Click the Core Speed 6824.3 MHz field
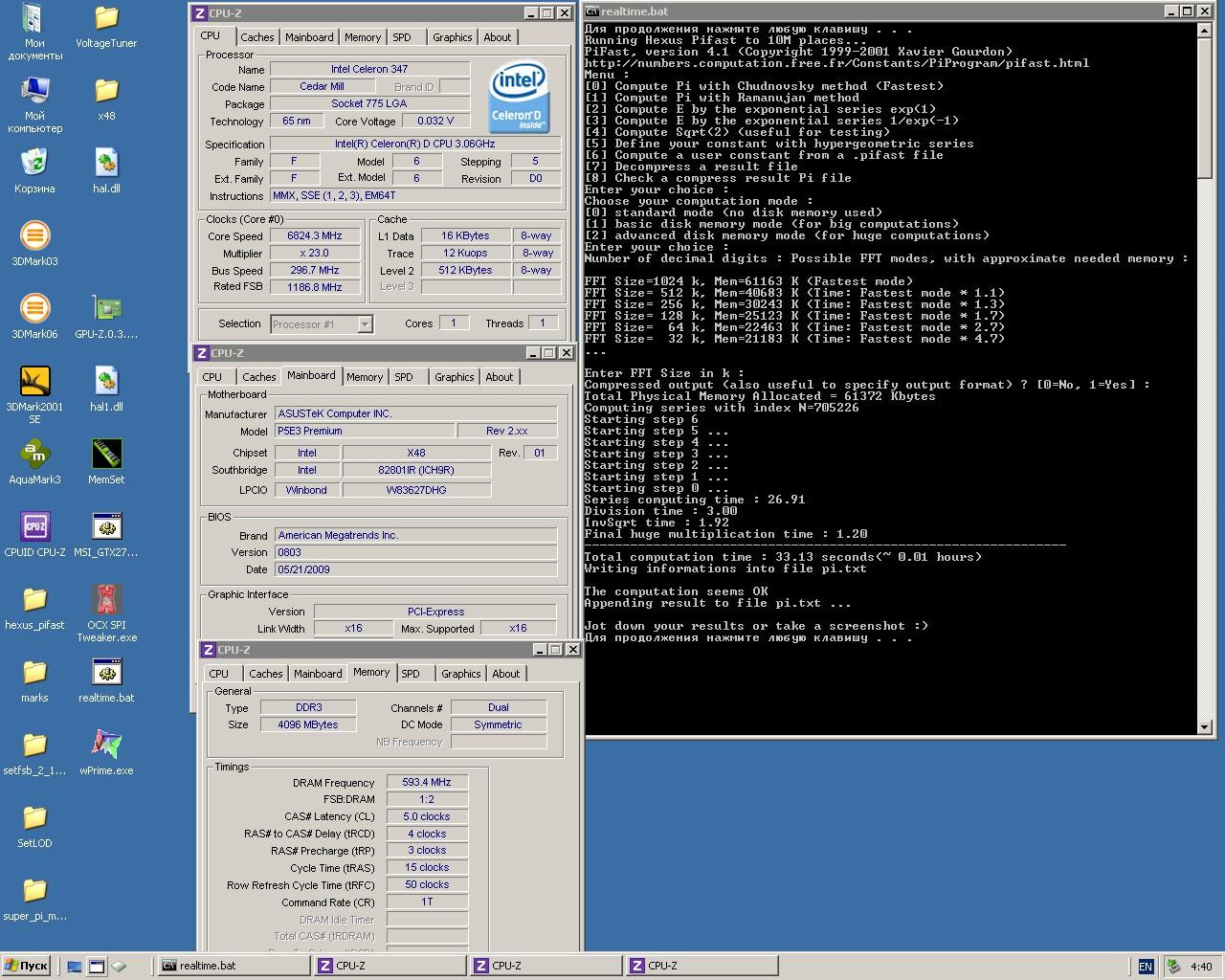 (x=314, y=235)
